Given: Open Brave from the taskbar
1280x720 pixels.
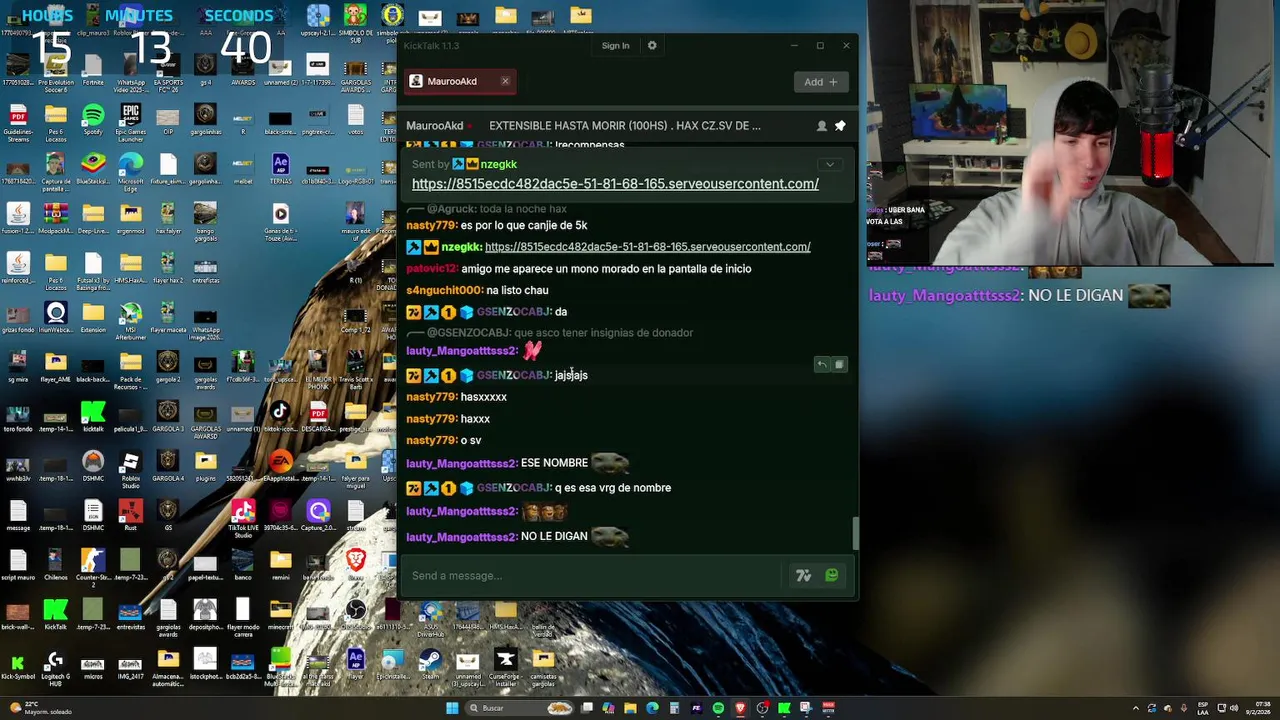Looking at the screenshot, I should point(740,708).
